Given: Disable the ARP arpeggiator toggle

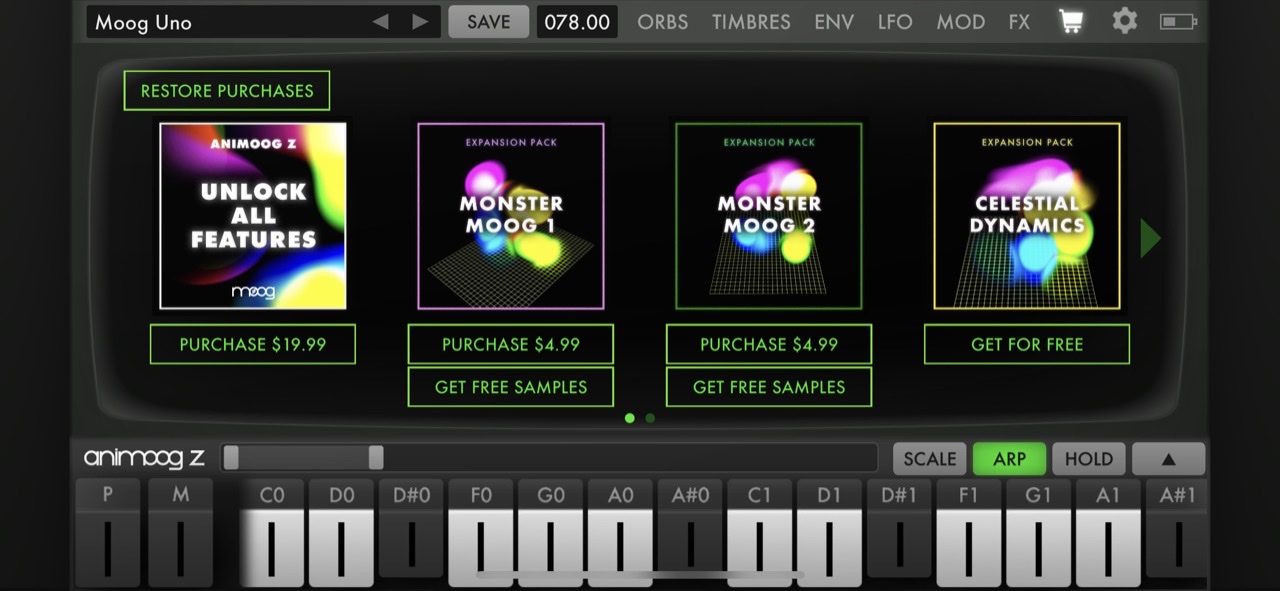Looking at the screenshot, I should [x=1009, y=459].
